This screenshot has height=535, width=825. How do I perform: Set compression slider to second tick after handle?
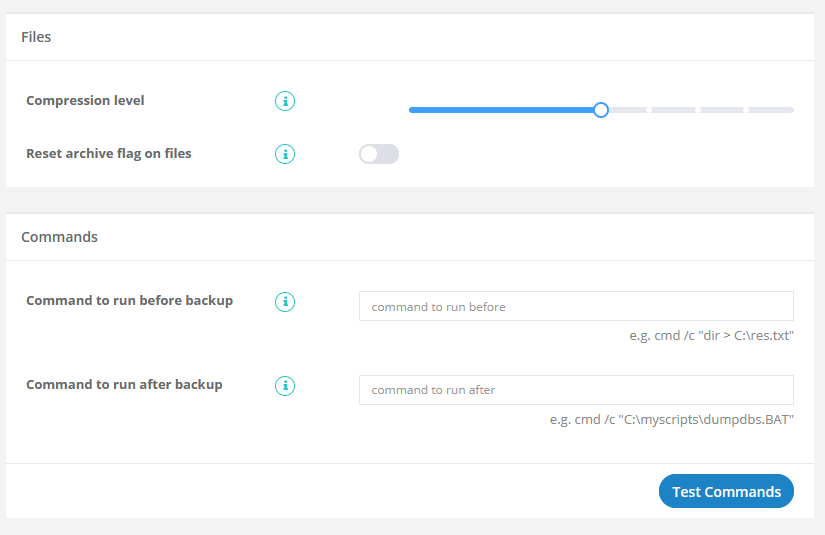coord(697,110)
